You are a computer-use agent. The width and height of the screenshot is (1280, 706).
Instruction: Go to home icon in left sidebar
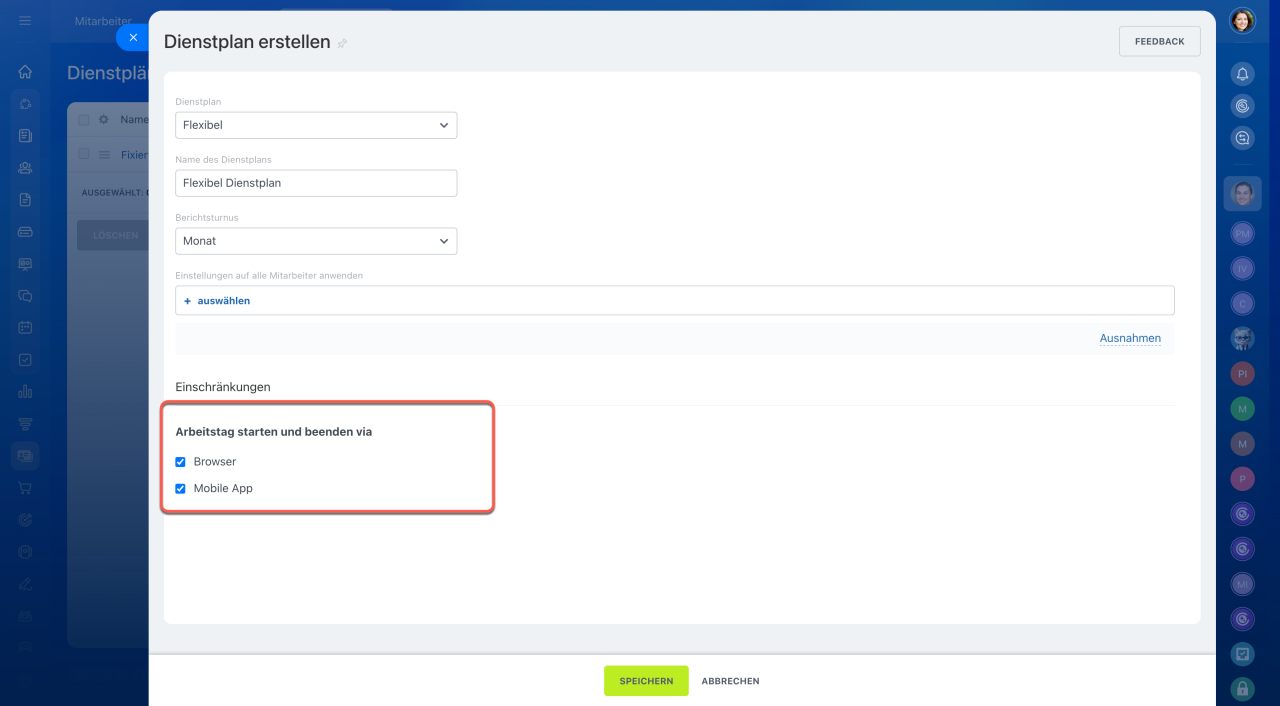(25, 72)
